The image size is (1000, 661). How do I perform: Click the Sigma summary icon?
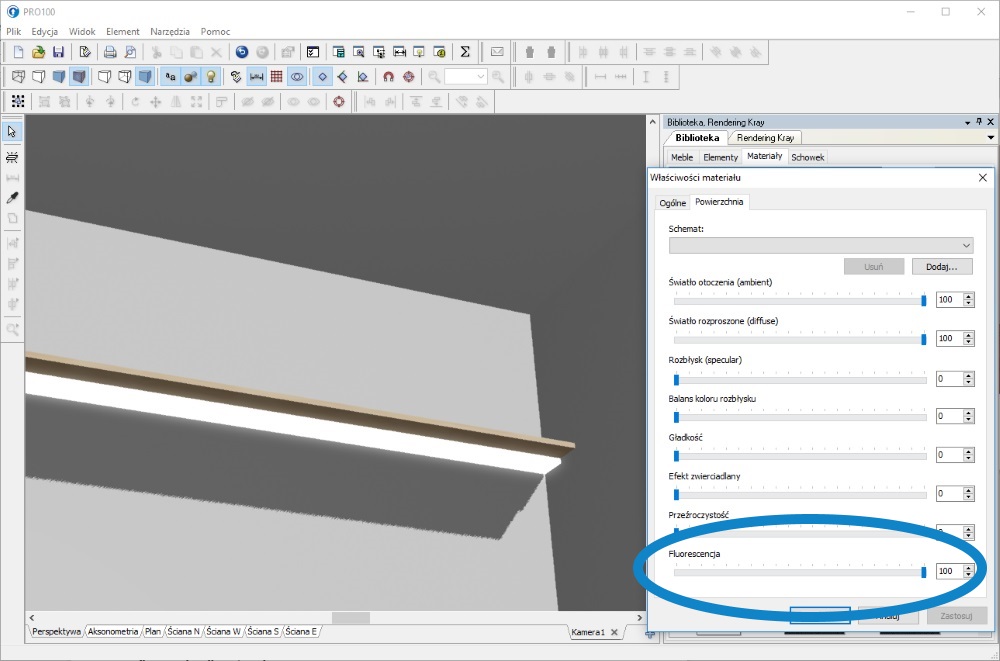[465, 52]
